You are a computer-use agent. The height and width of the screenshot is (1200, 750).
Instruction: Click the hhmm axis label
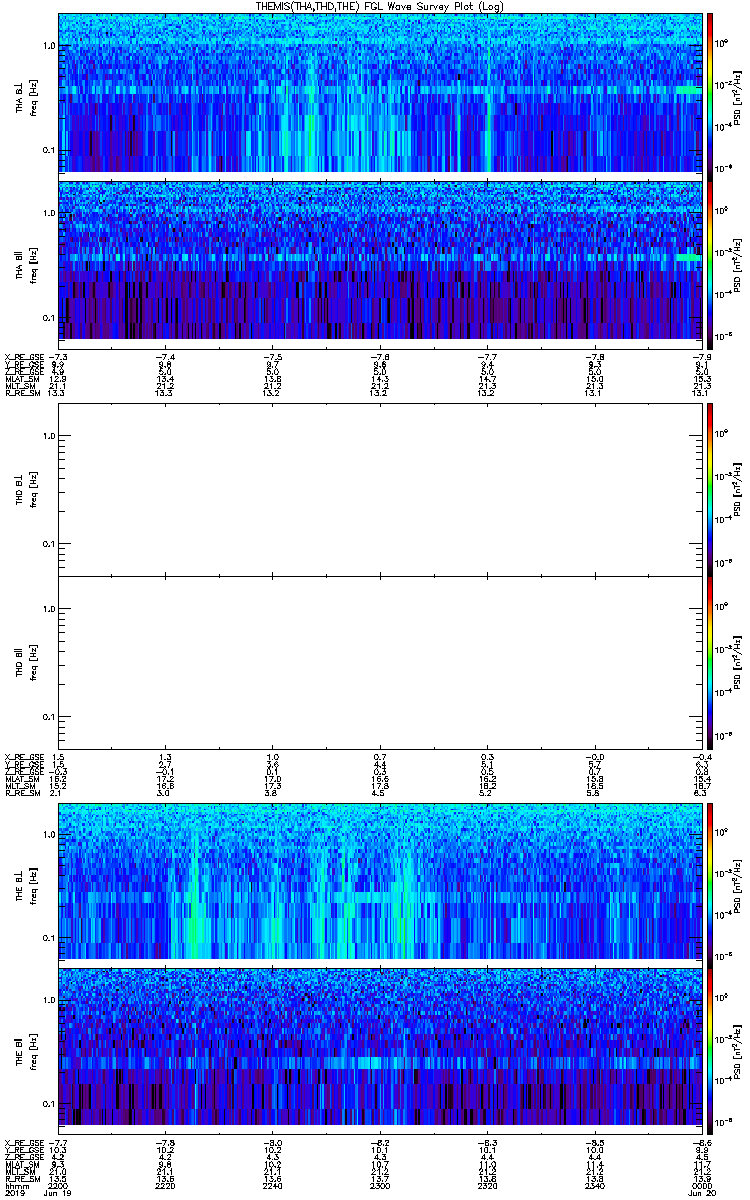click(16, 1184)
